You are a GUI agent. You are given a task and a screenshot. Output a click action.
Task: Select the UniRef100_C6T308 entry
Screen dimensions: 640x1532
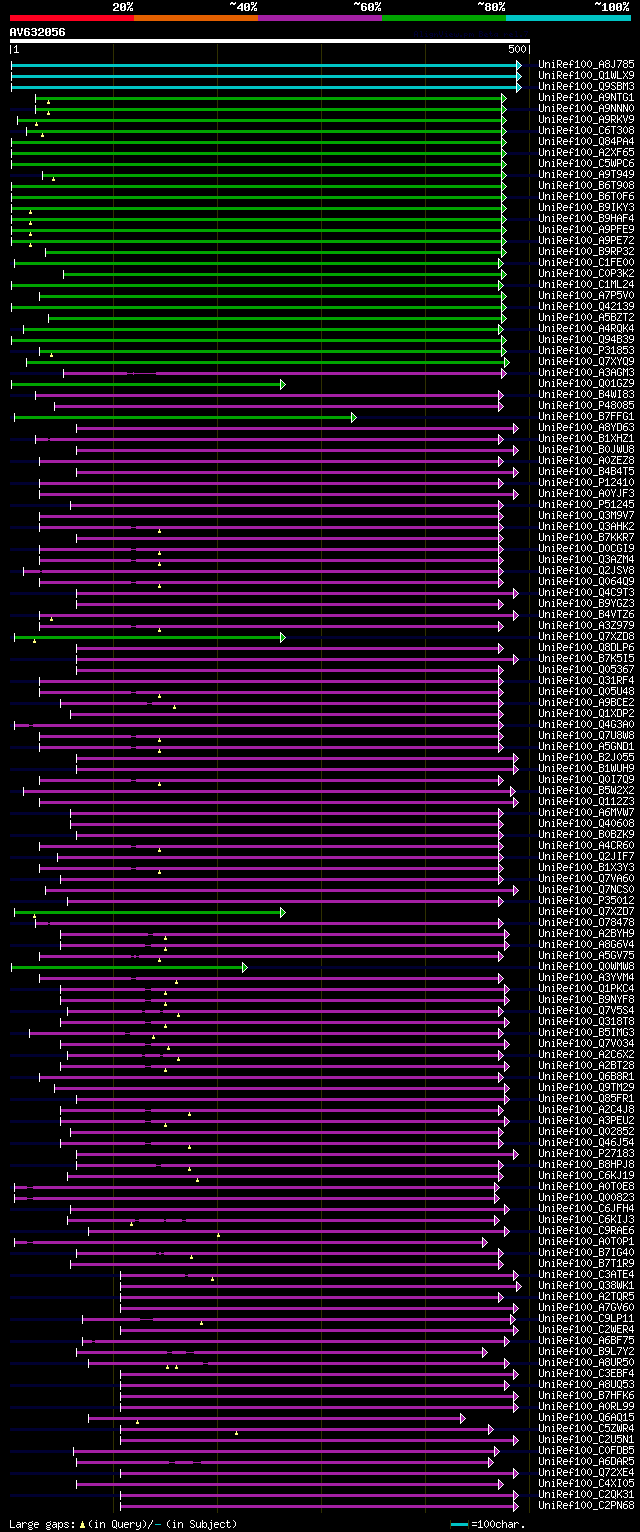tap(586, 131)
